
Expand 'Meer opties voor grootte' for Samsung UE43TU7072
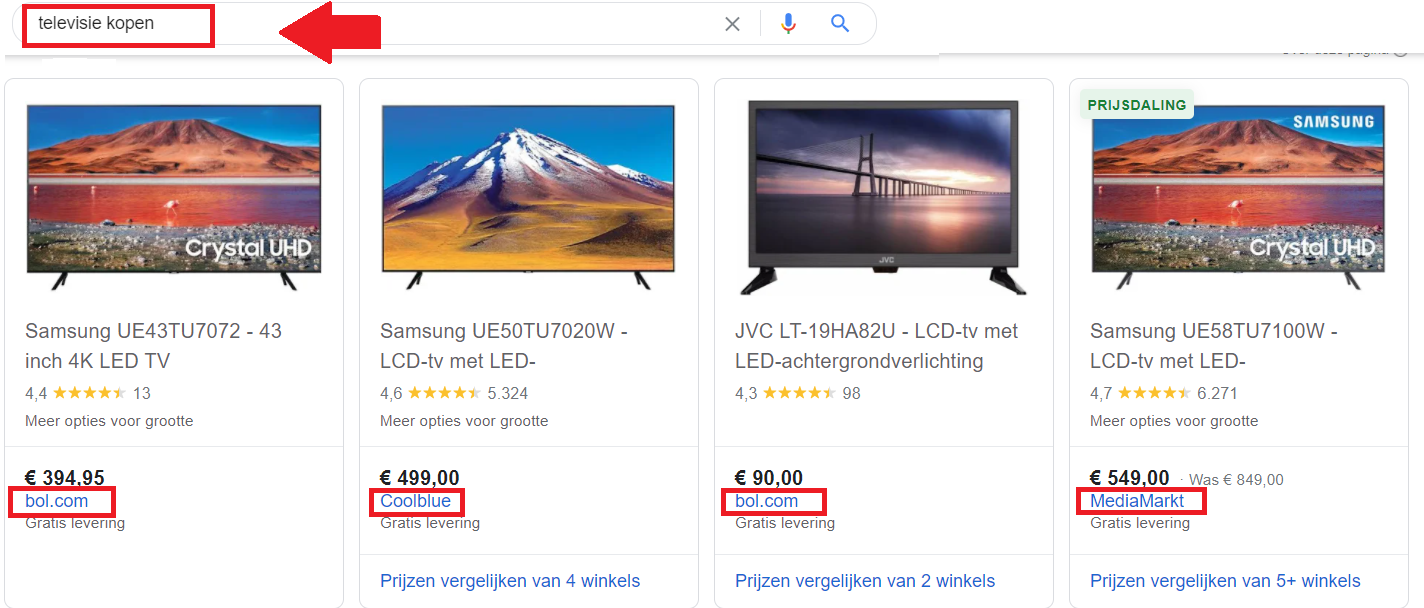(x=108, y=421)
